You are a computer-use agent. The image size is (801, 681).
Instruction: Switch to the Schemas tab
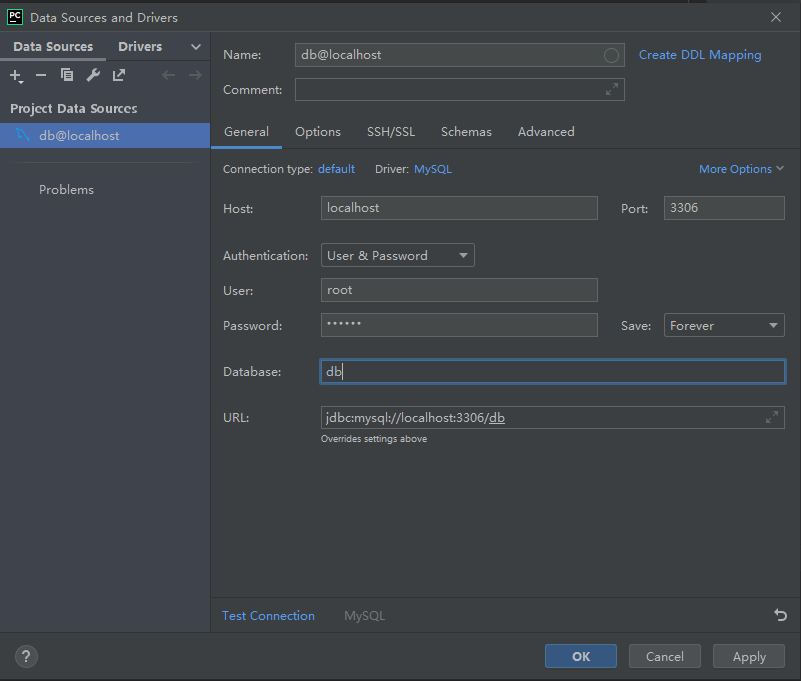466,132
